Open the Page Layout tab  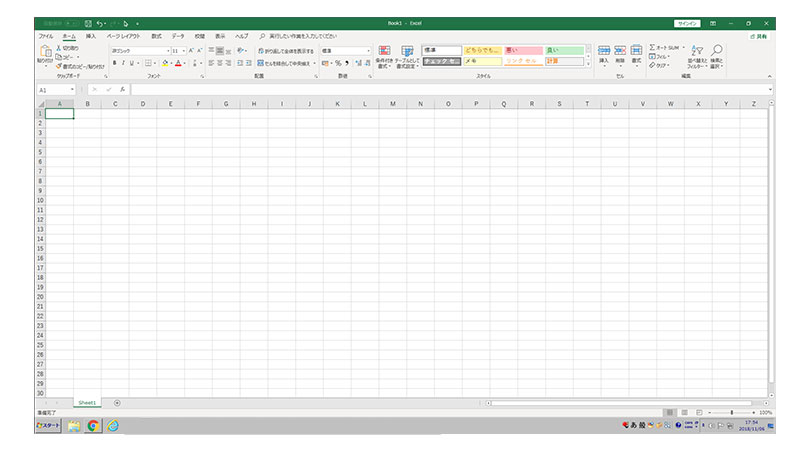click(123, 37)
